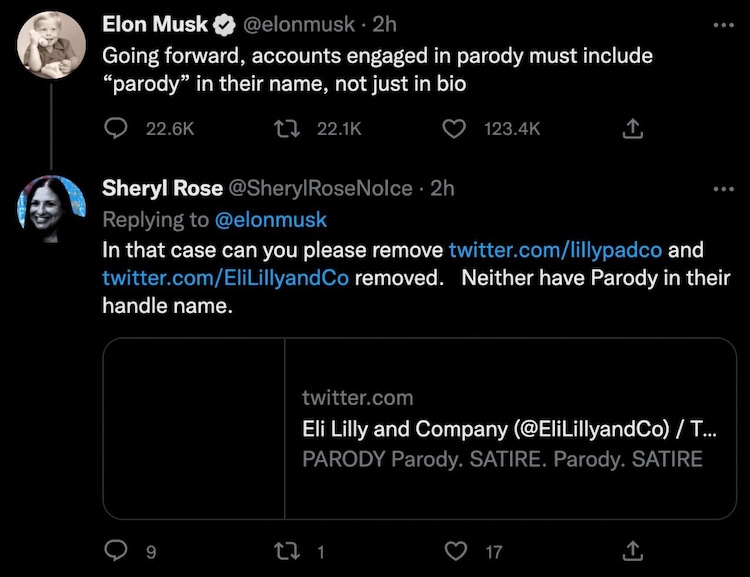The width and height of the screenshot is (750, 577).
Task: Share Elon Musk's tweet
Action: [632, 128]
